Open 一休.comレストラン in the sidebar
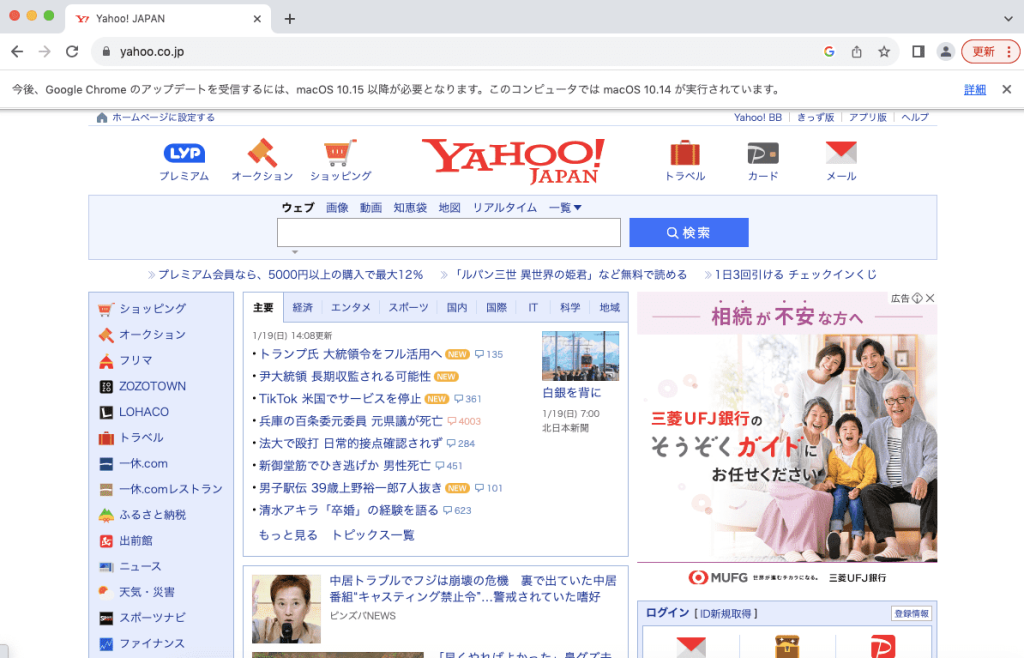Image resolution: width=1024 pixels, height=658 pixels. [x=170, y=489]
